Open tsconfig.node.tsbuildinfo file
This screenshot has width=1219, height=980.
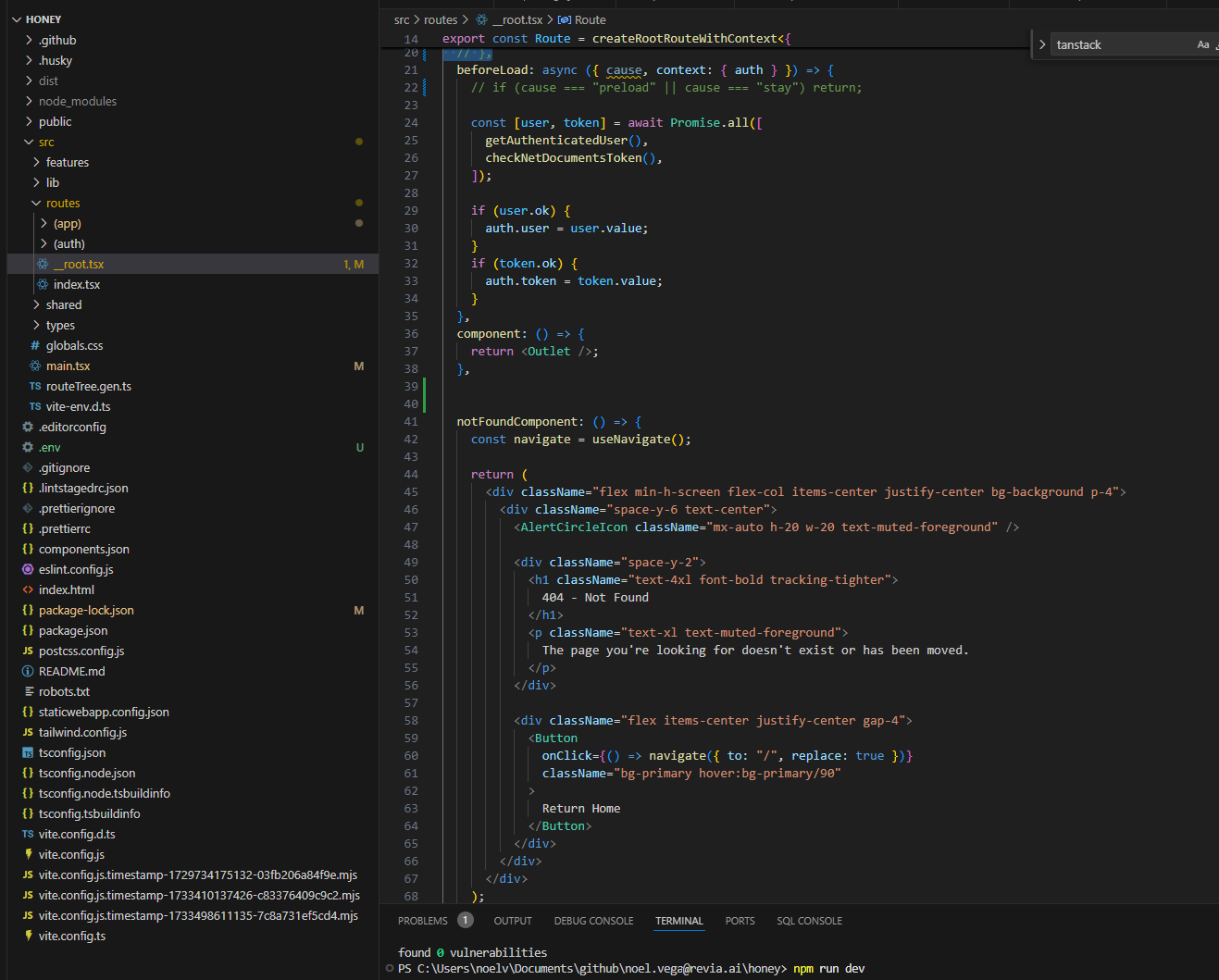point(193,793)
